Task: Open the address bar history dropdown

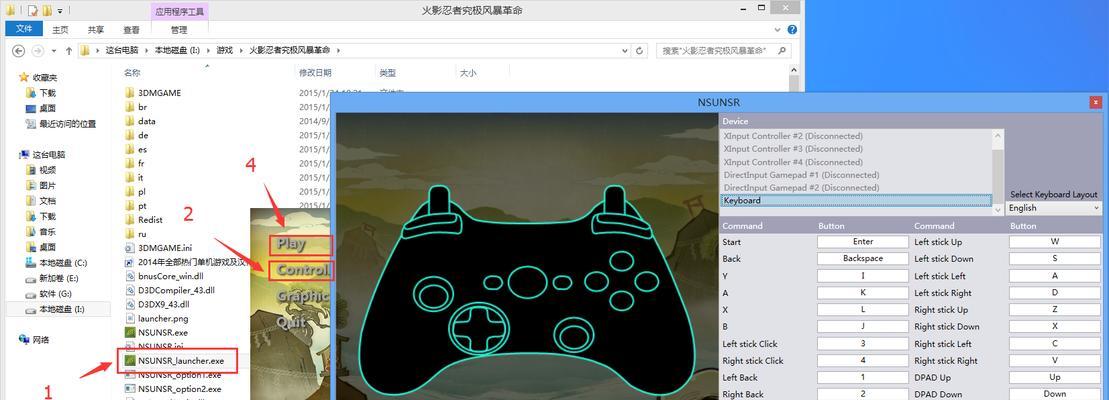Action: point(625,51)
